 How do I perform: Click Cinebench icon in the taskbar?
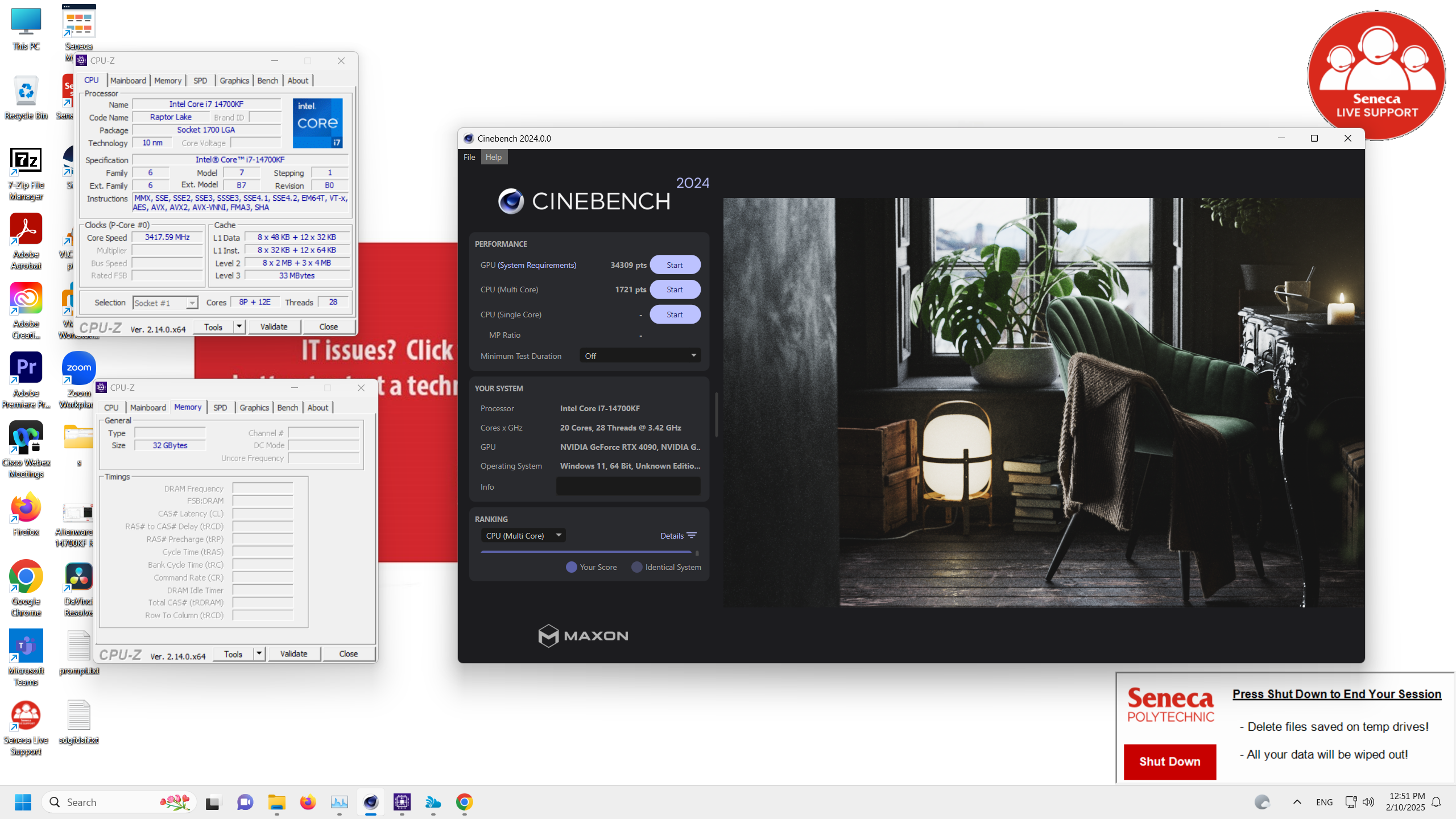(x=371, y=802)
